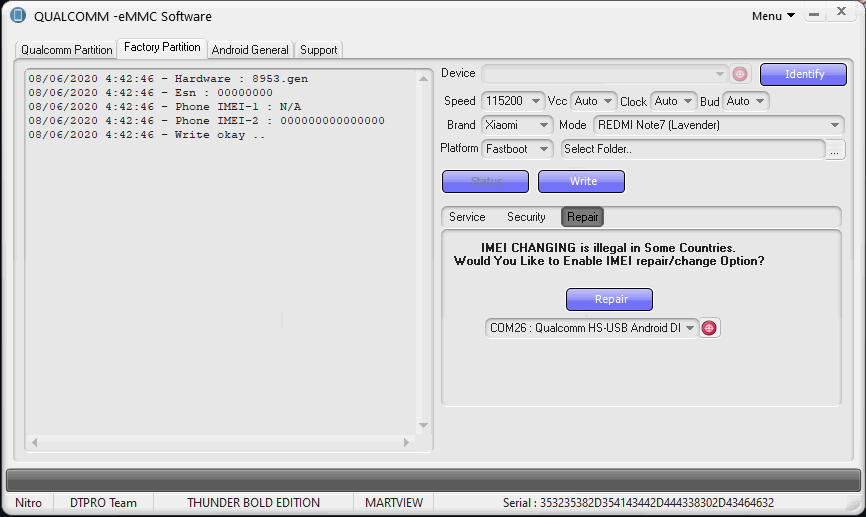Screen dimensions: 866x517
Task: Click the Status button
Action: click(485, 181)
